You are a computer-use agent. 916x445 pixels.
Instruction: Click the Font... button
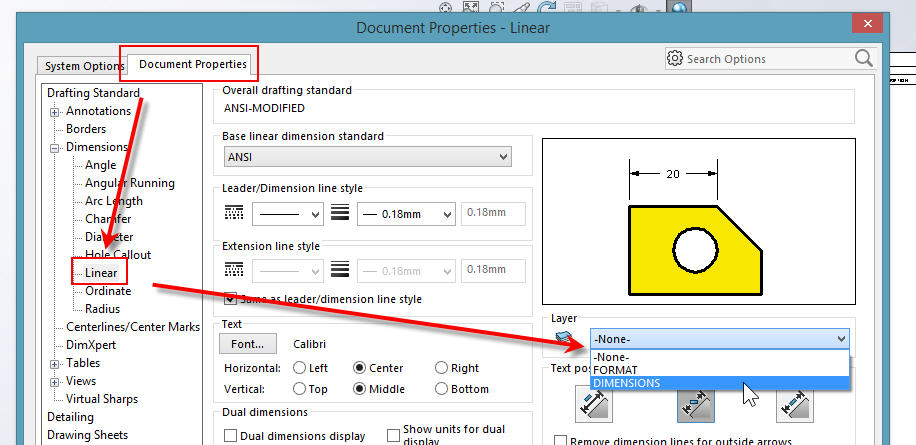coord(248,344)
